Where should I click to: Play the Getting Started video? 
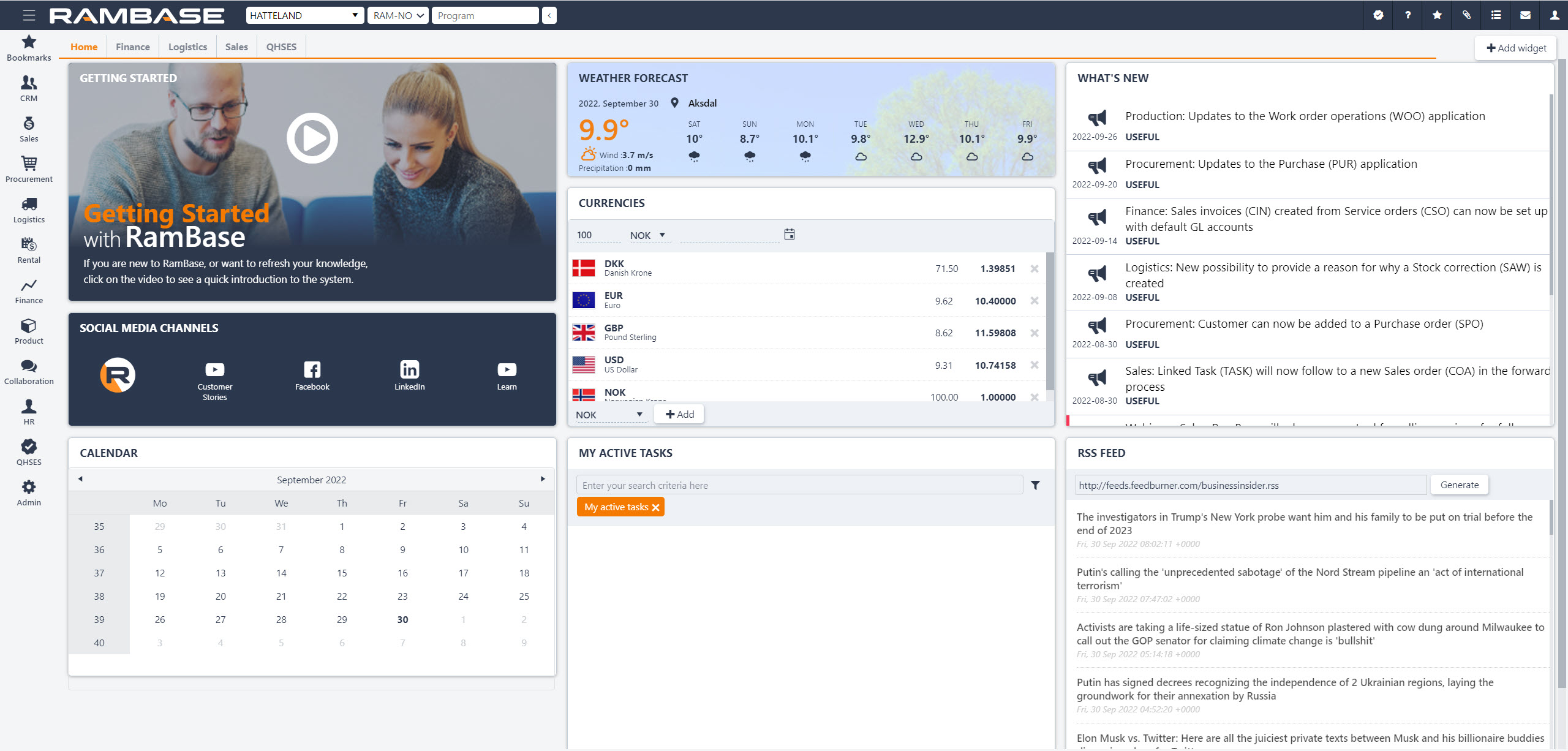click(312, 138)
